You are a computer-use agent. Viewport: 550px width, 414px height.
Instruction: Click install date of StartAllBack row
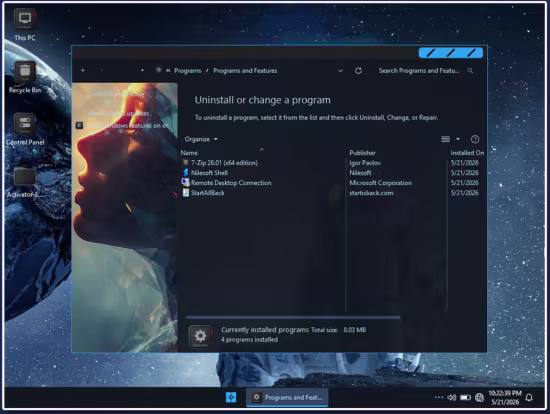(464, 193)
